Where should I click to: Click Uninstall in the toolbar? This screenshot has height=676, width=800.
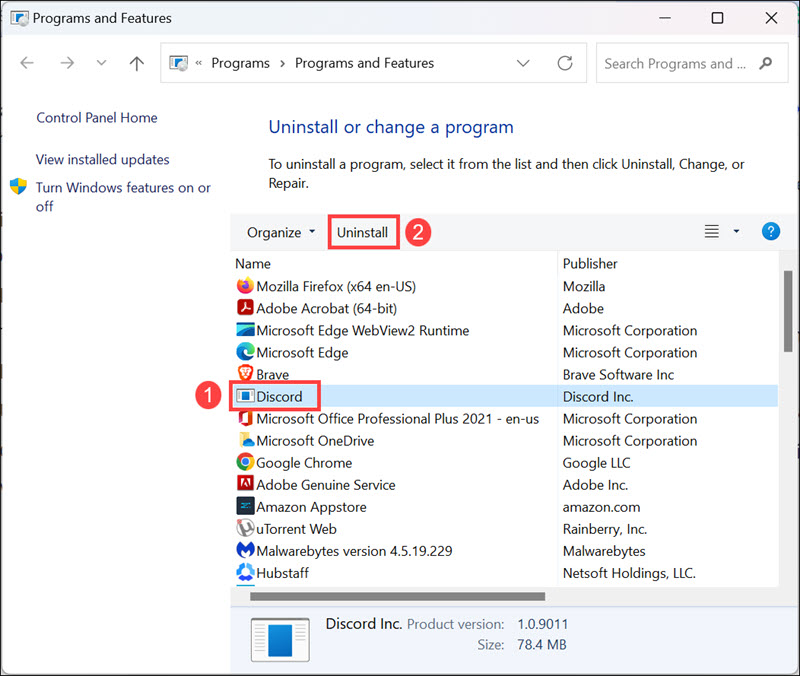click(x=362, y=232)
